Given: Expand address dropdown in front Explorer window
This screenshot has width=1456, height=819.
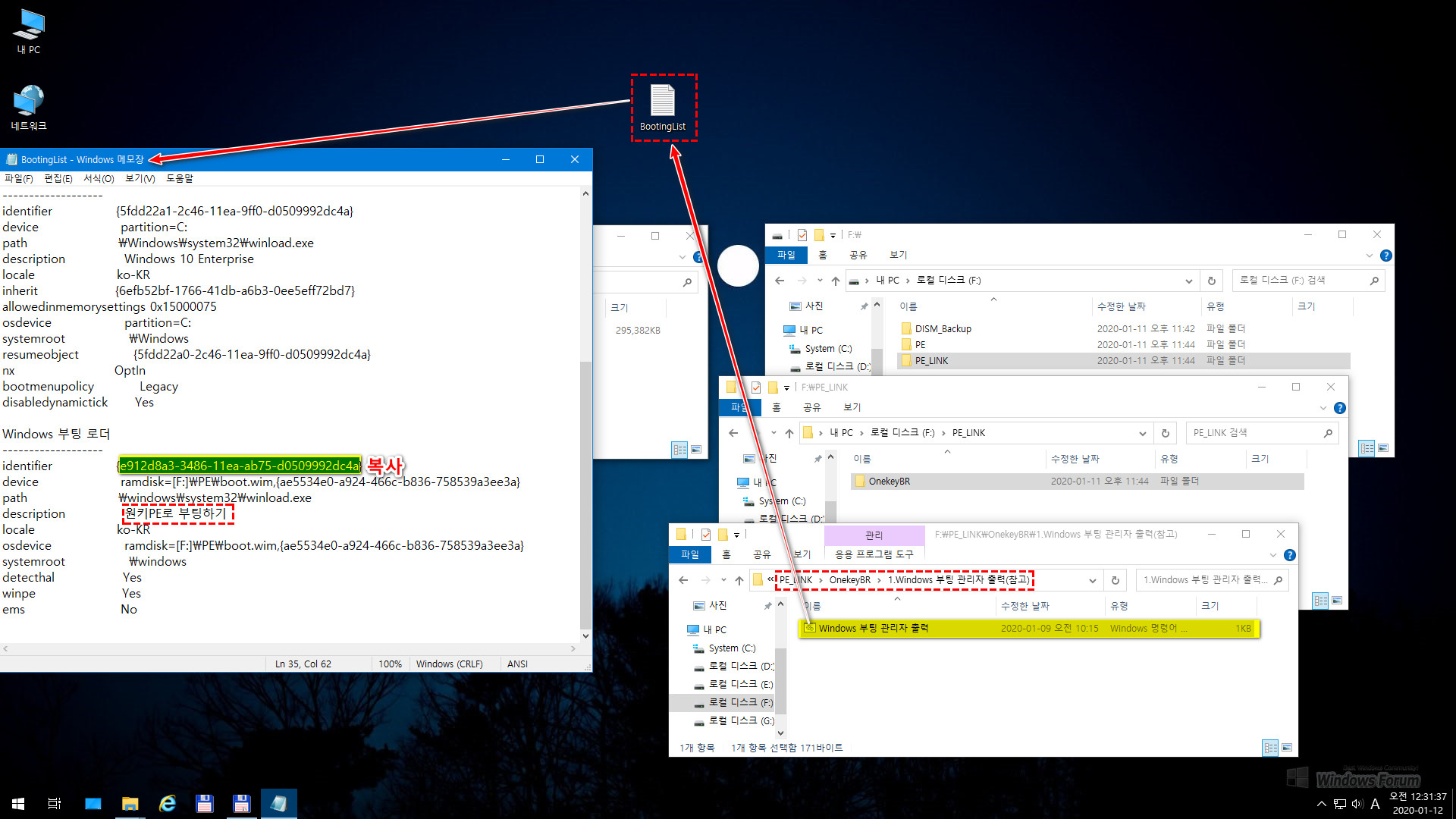Looking at the screenshot, I should (x=1092, y=581).
